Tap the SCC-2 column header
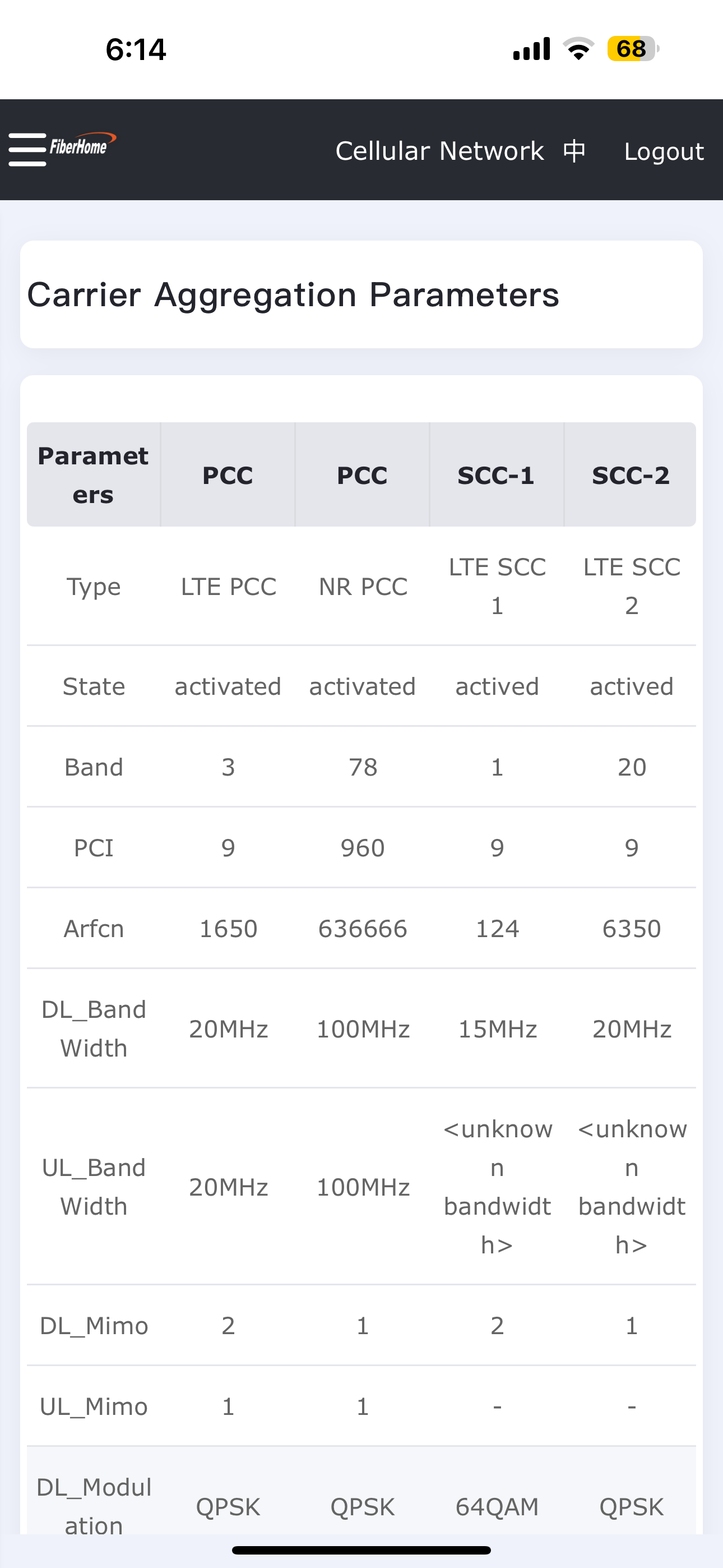Image resolution: width=723 pixels, height=1568 pixels. (631, 475)
